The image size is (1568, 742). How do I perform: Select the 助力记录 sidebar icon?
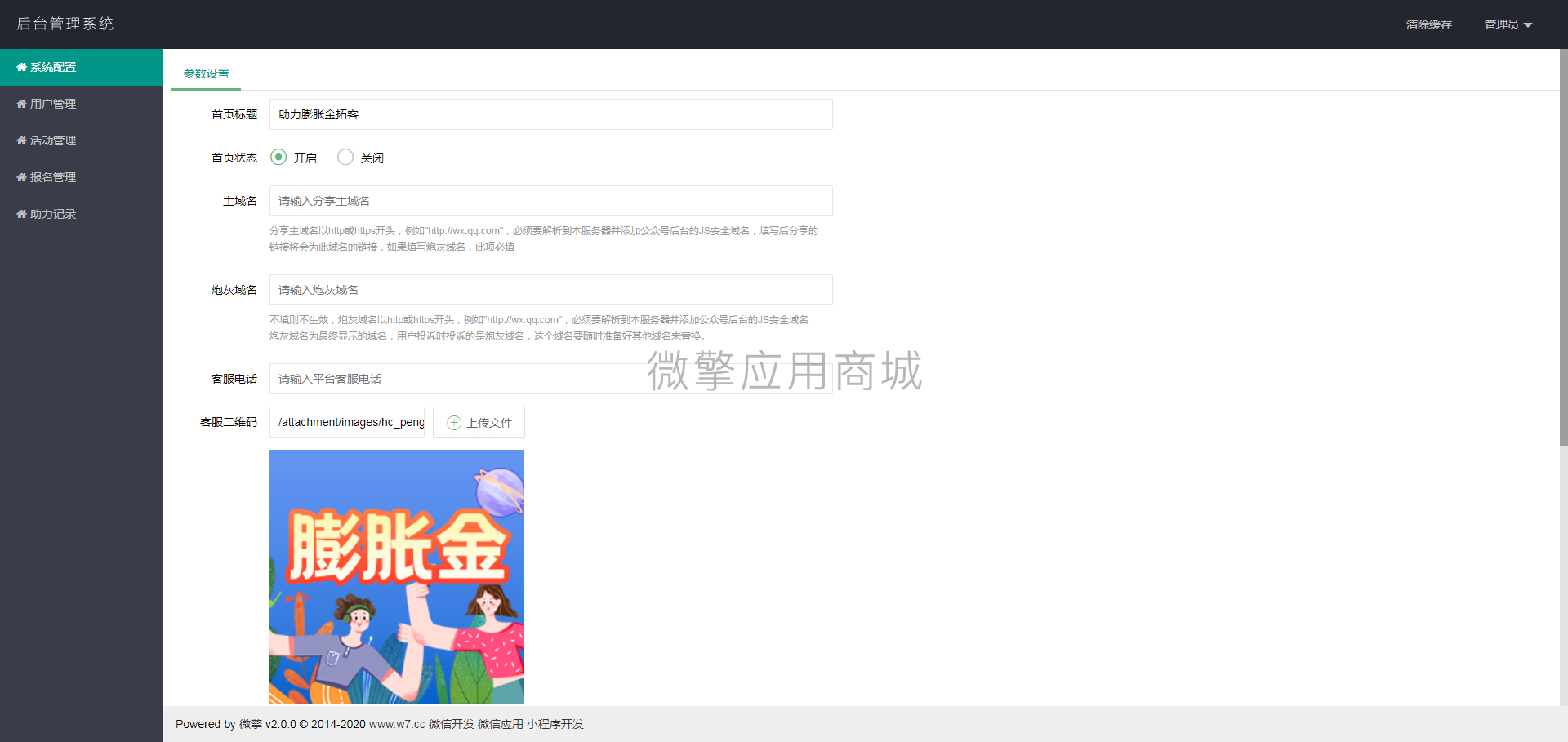(x=22, y=214)
